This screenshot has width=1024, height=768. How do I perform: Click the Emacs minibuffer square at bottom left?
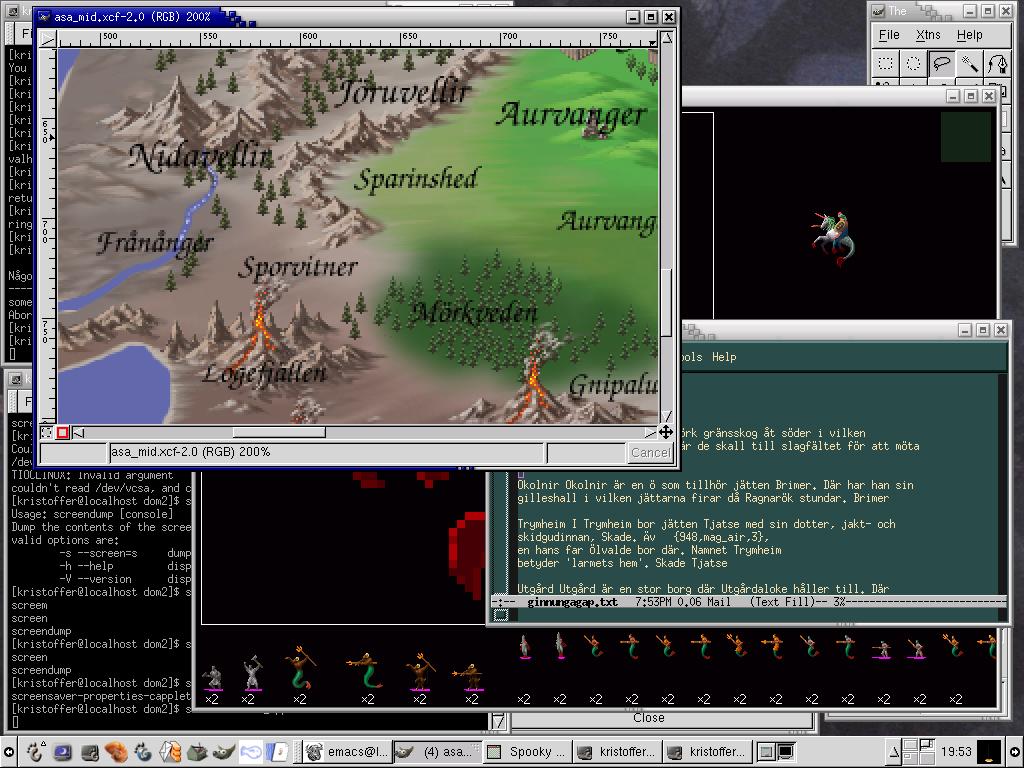(x=501, y=615)
